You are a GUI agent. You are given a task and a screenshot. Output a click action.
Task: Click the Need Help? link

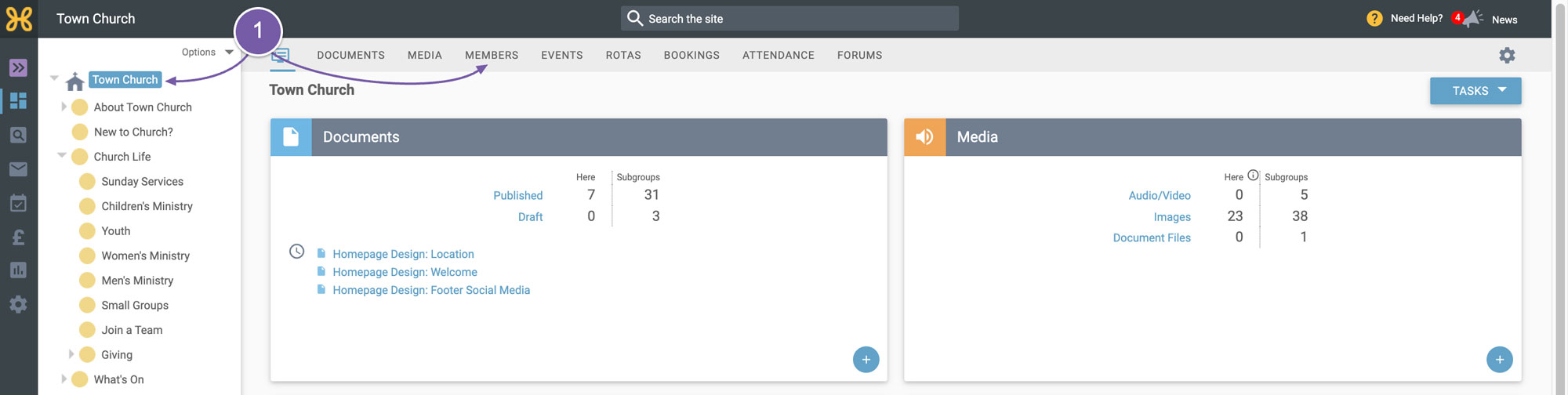(1417, 18)
